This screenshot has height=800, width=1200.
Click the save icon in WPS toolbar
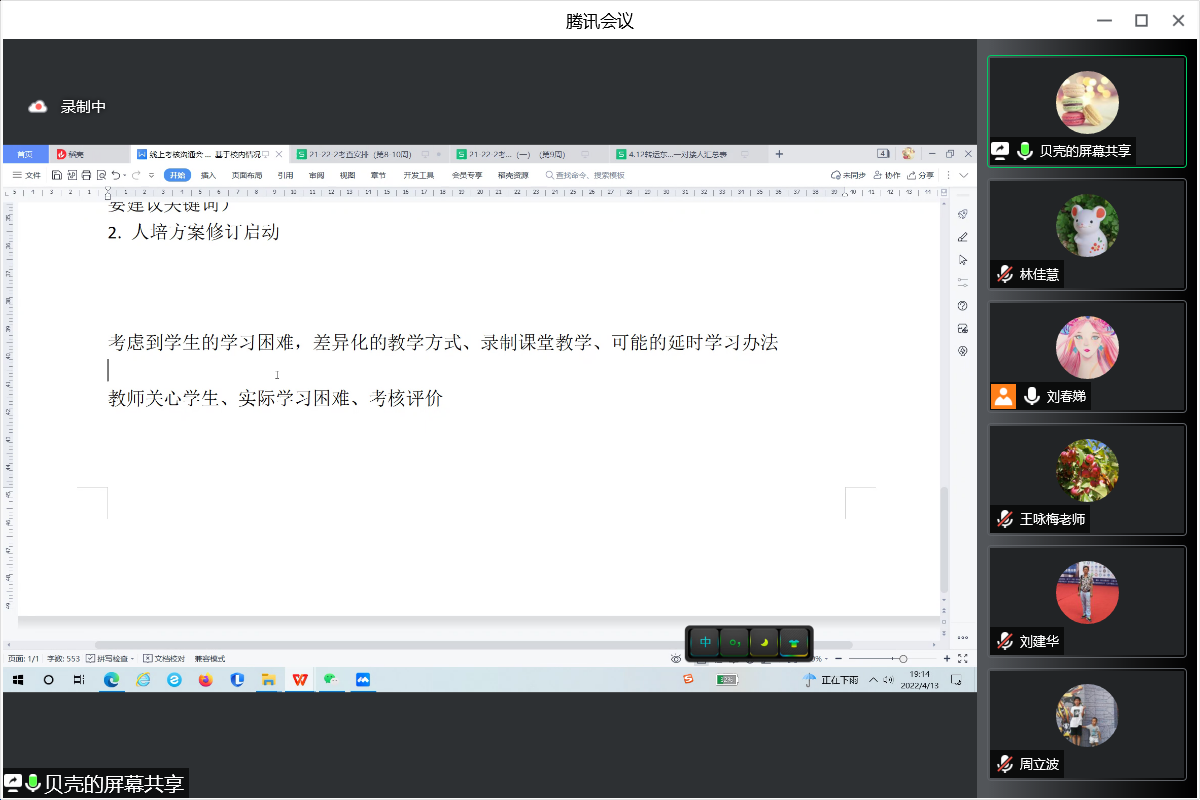(x=57, y=175)
